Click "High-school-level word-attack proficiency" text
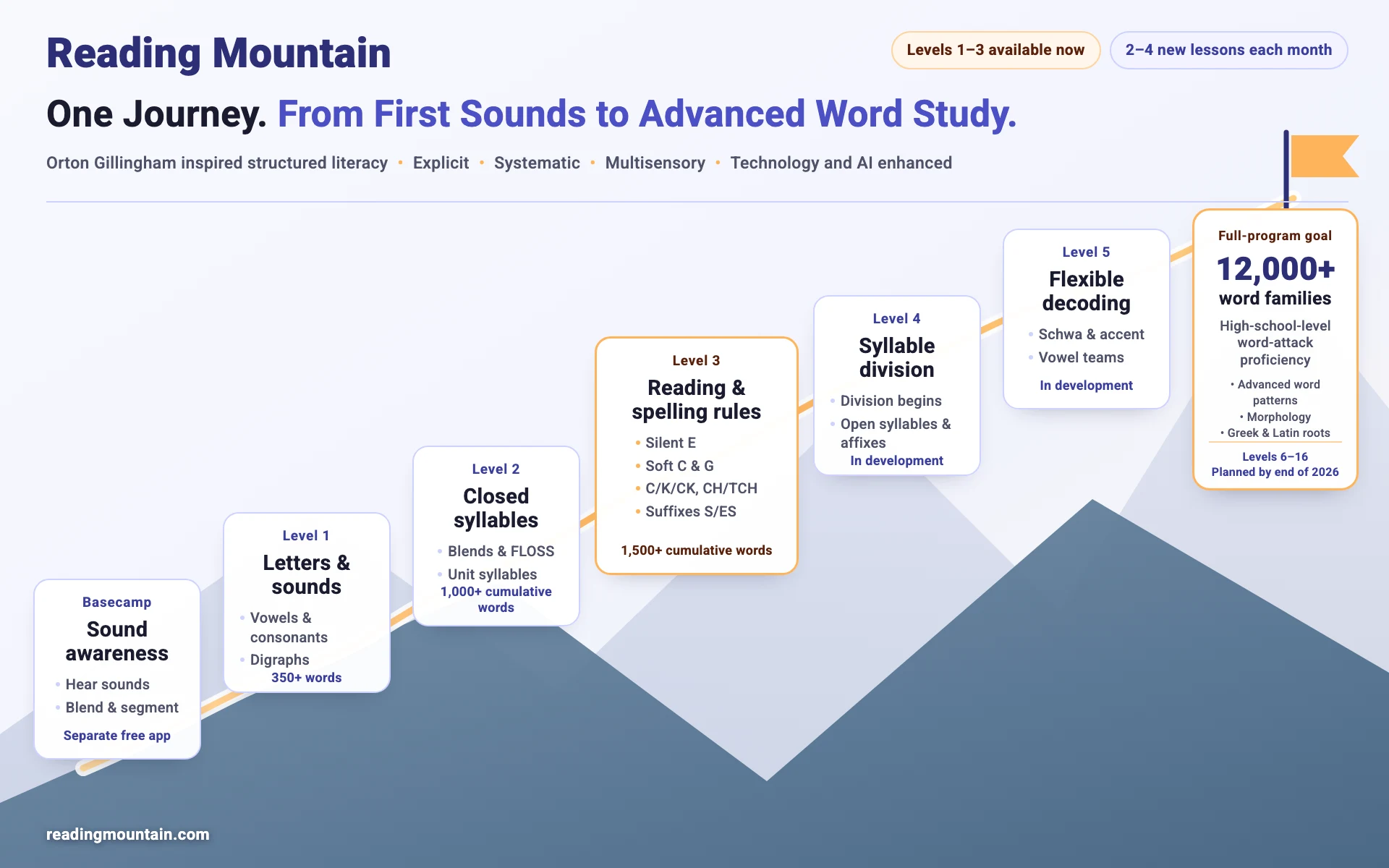Viewport: 1389px width, 868px height. pyautogui.click(x=1275, y=343)
